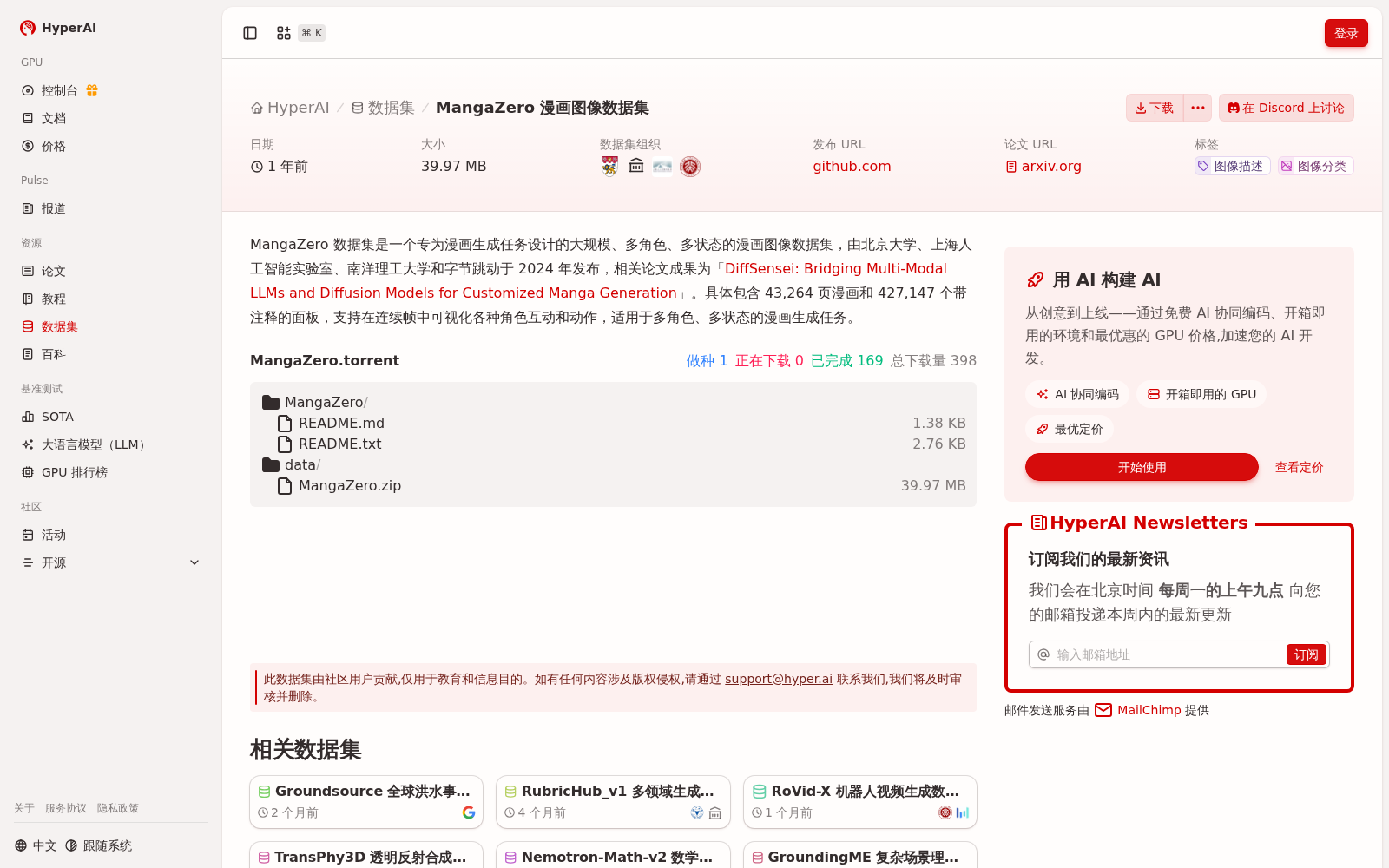Go to 数据集 breadcrumb
This screenshot has height=868, width=1389.
383,108
